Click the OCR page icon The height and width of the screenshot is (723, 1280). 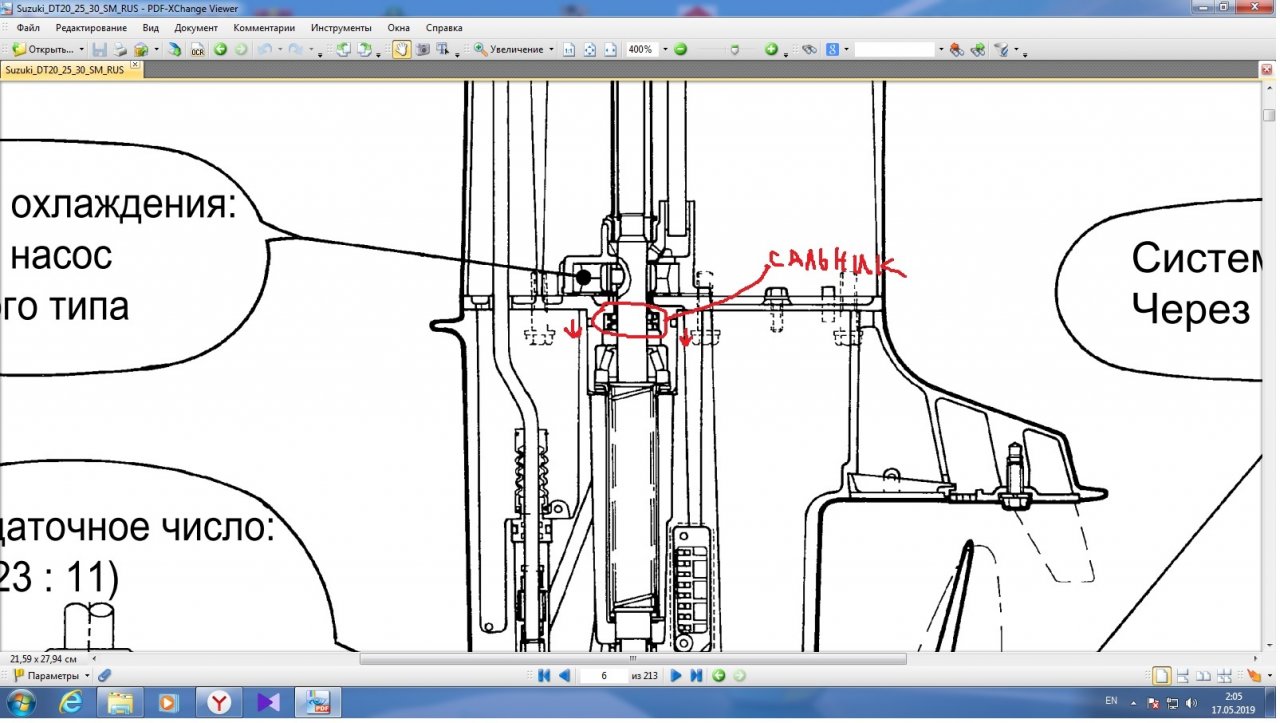[198, 49]
